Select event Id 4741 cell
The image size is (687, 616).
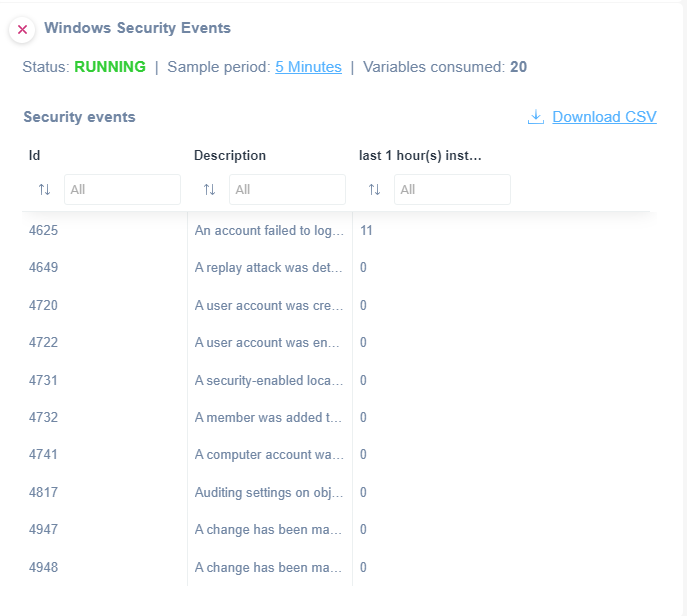[43, 454]
